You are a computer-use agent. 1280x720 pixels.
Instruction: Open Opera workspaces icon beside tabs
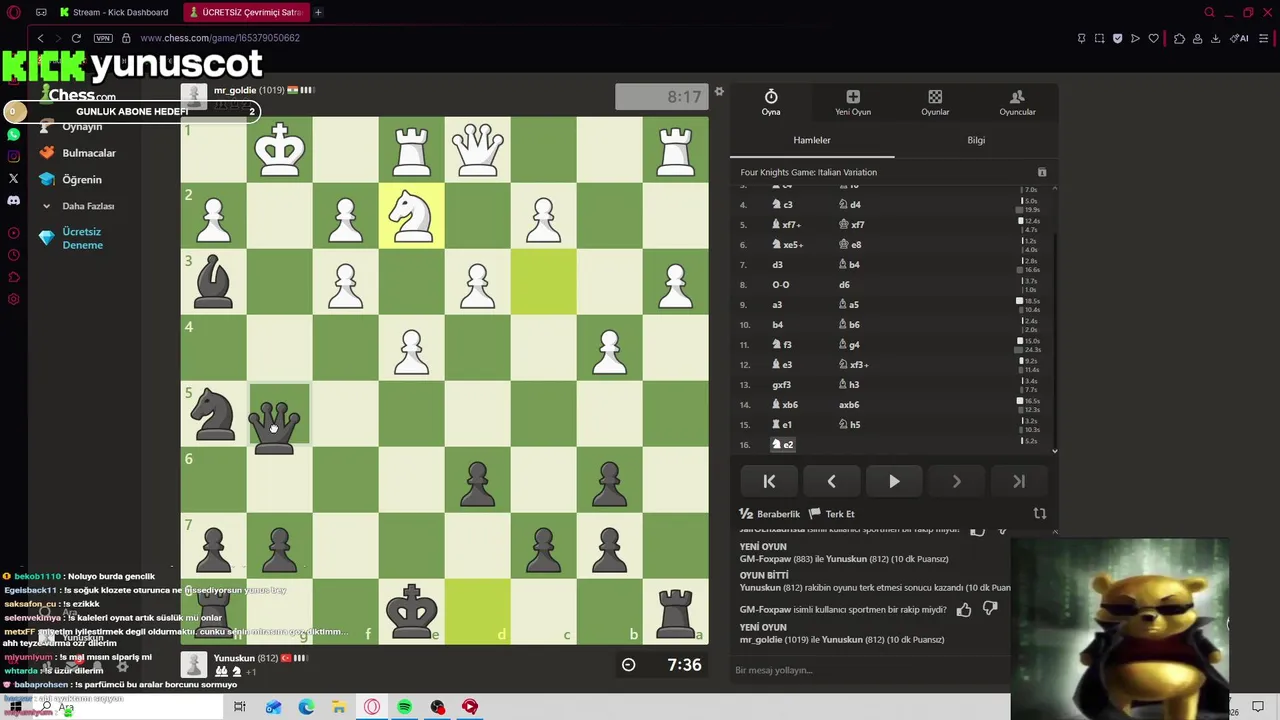click(41, 12)
